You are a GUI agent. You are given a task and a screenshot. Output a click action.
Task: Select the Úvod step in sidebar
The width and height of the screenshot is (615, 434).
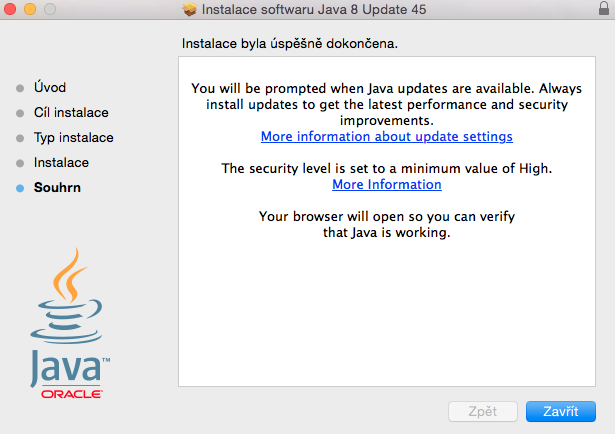[x=50, y=87]
